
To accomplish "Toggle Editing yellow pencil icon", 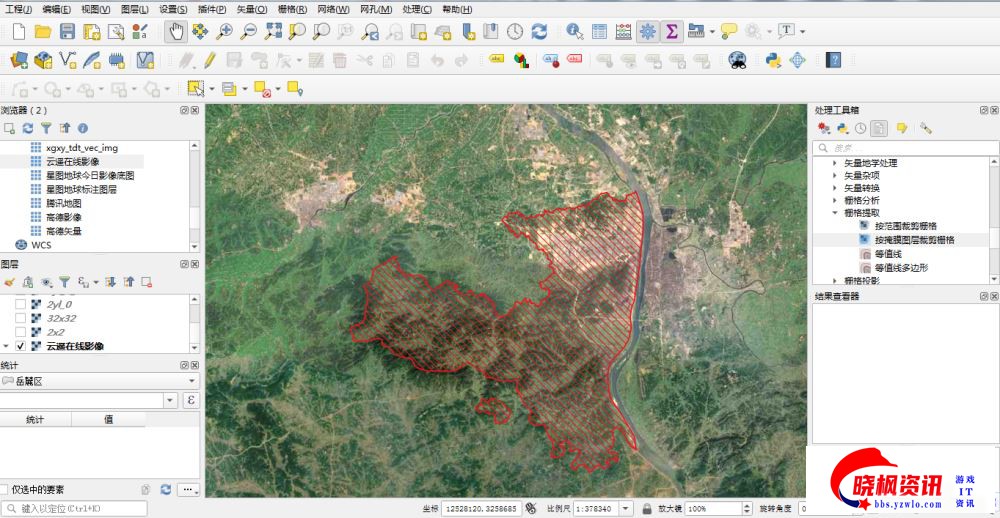I will point(210,61).
